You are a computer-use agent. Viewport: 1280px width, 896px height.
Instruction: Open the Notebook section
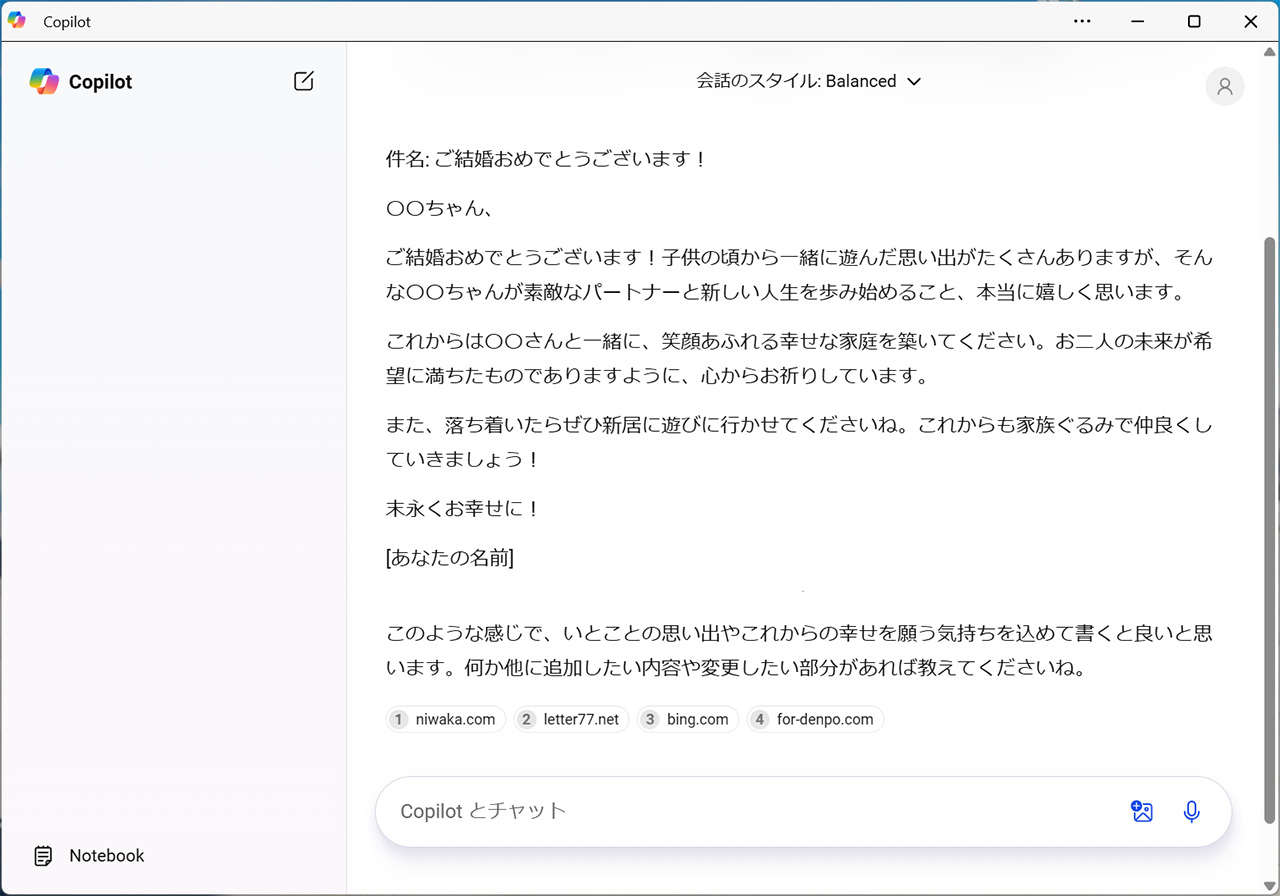(106, 856)
